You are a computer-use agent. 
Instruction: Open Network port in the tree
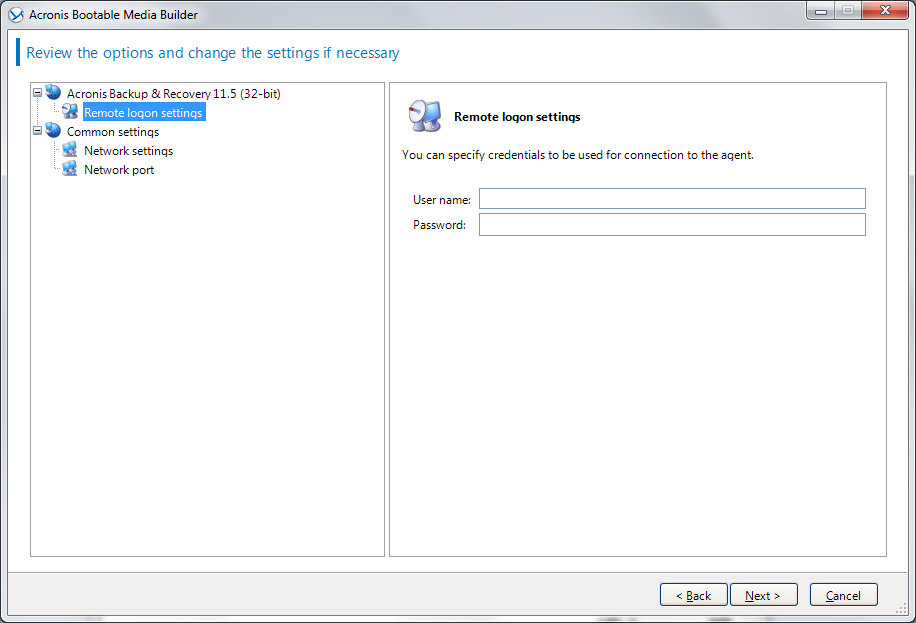click(x=119, y=170)
